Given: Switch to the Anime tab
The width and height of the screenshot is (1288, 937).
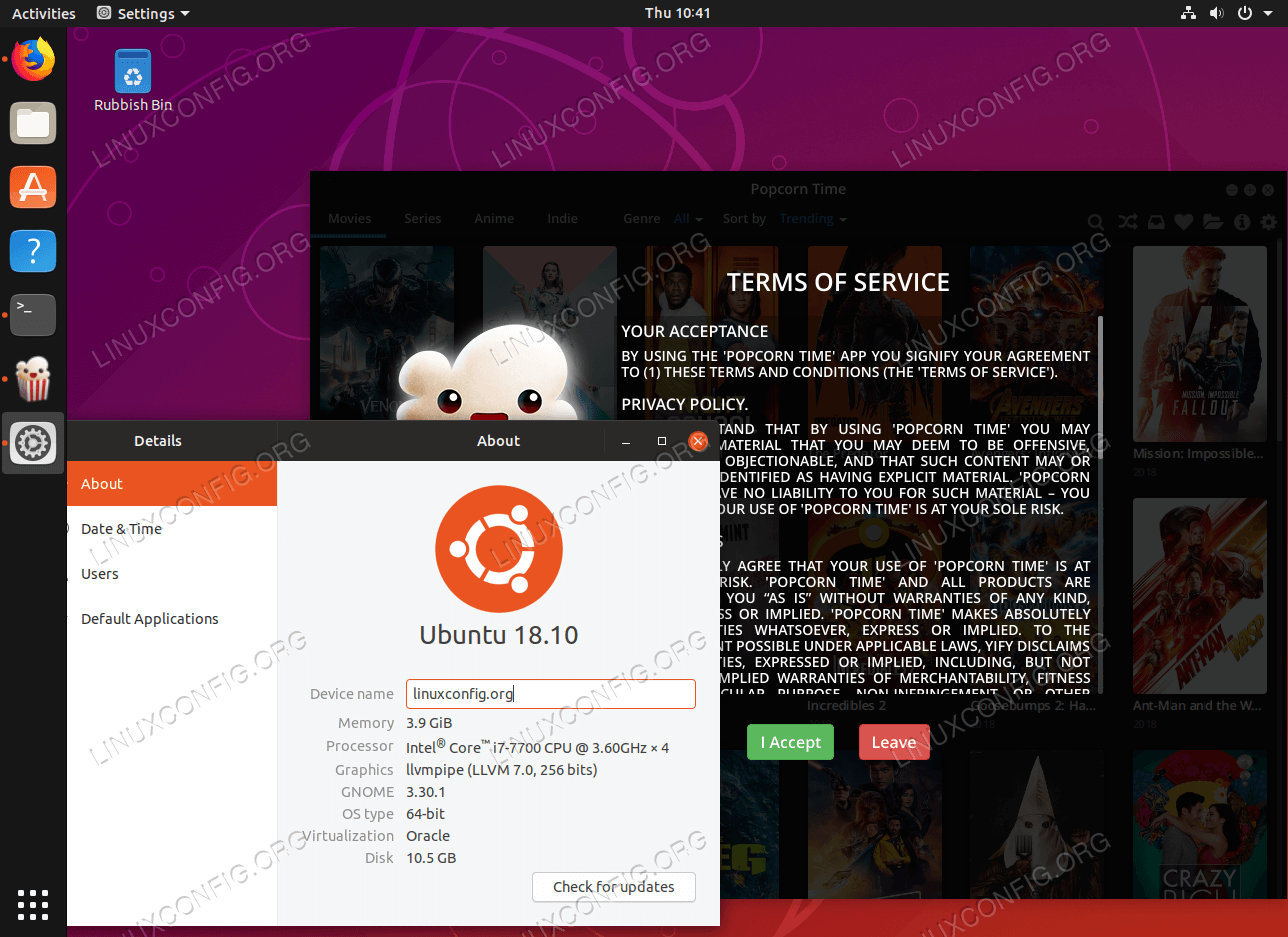Looking at the screenshot, I should pos(494,218).
